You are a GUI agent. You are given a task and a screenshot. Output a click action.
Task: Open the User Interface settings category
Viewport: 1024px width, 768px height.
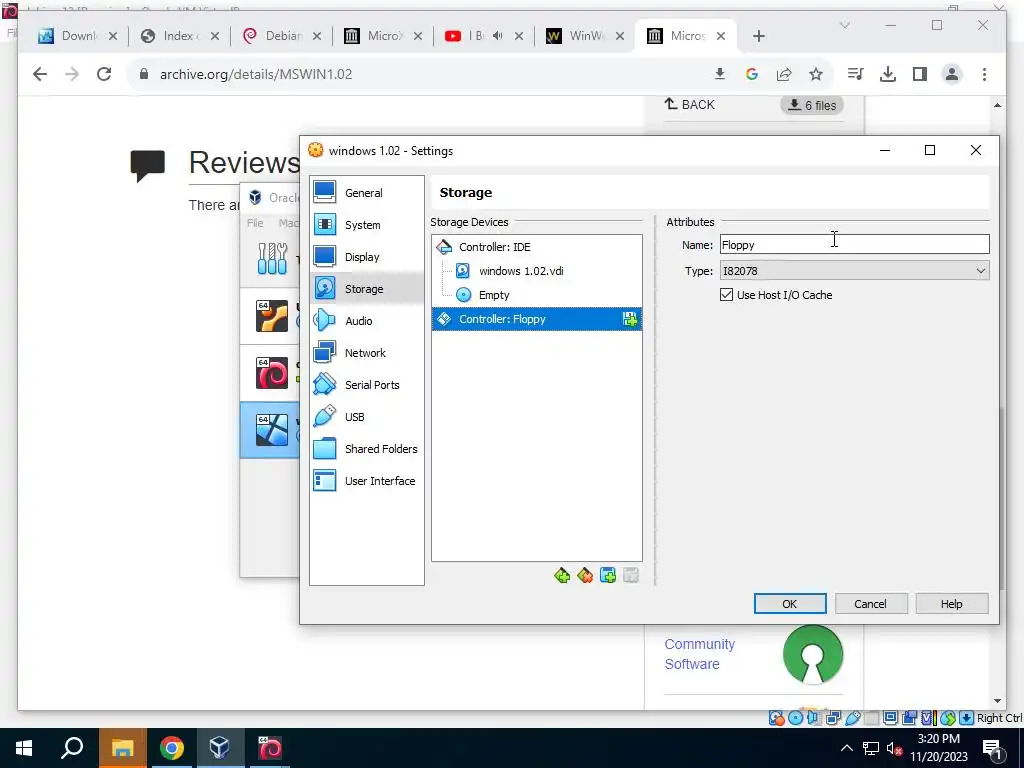(366, 481)
